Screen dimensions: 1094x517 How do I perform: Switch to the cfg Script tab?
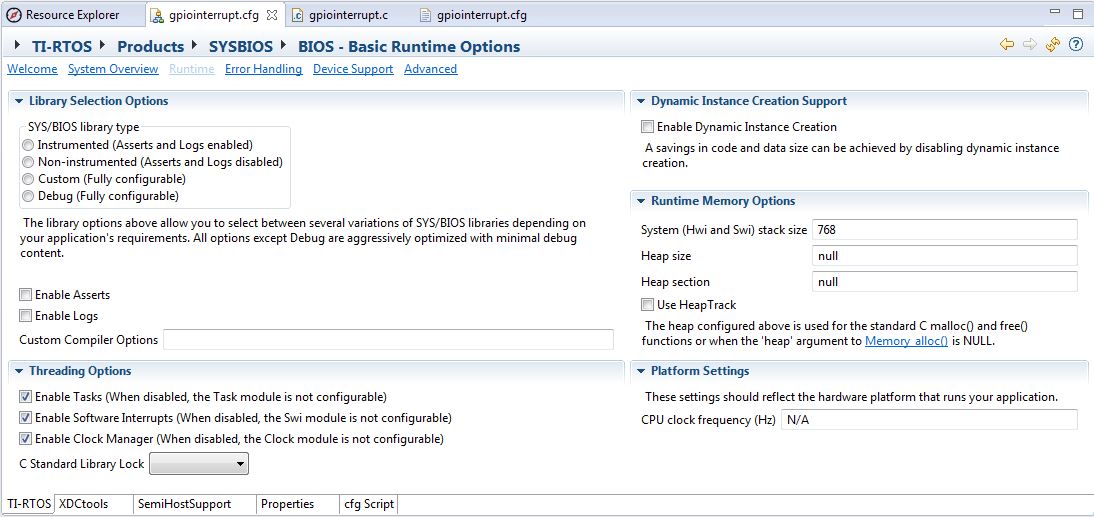point(368,504)
